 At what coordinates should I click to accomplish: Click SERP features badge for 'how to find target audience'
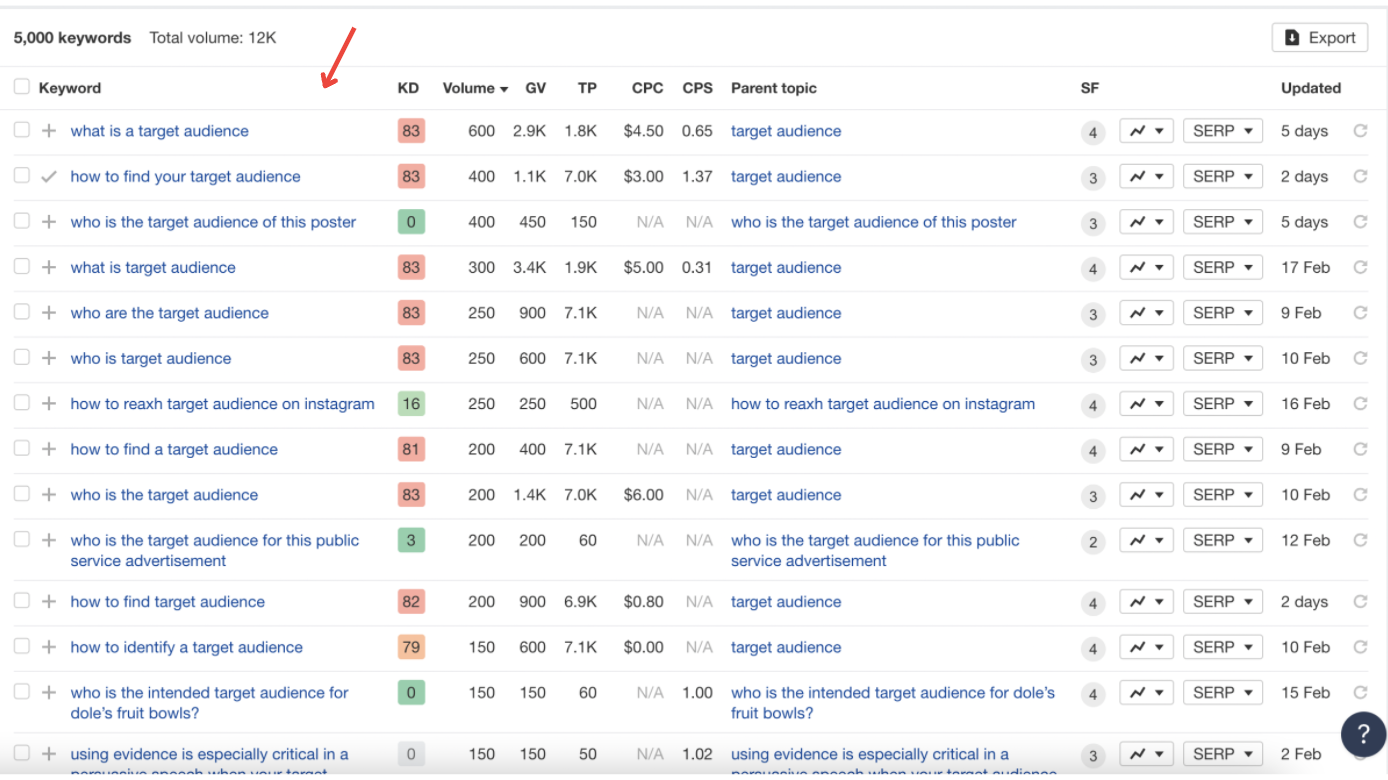1093,603
